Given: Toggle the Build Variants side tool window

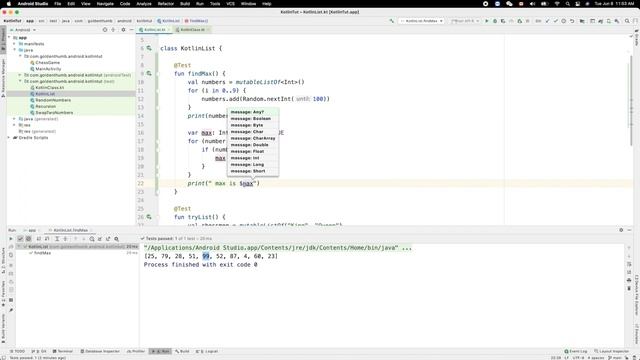Looking at the screenshot, I should (x=3, y=327).
